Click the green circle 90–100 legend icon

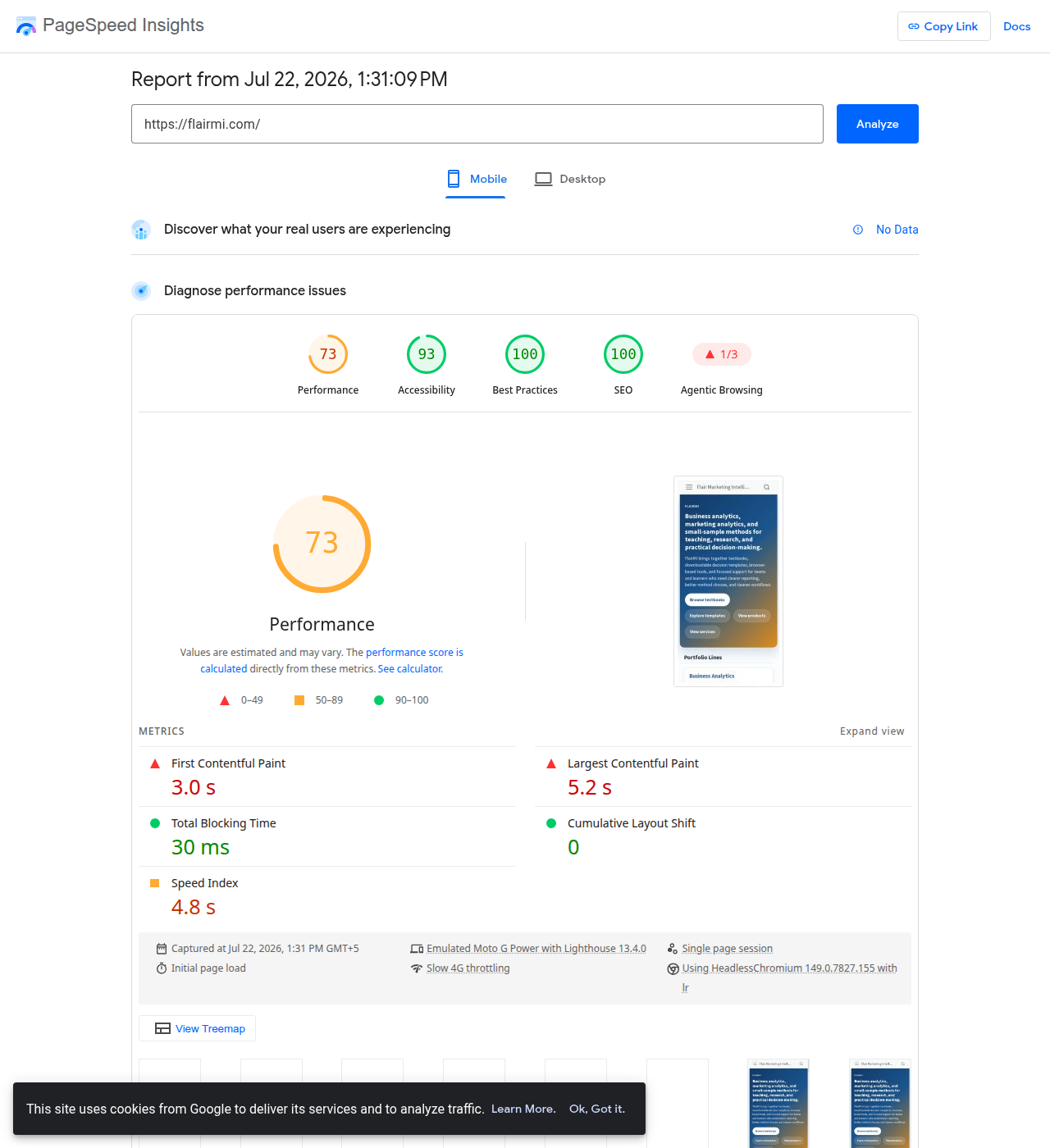tap(379, 700)
